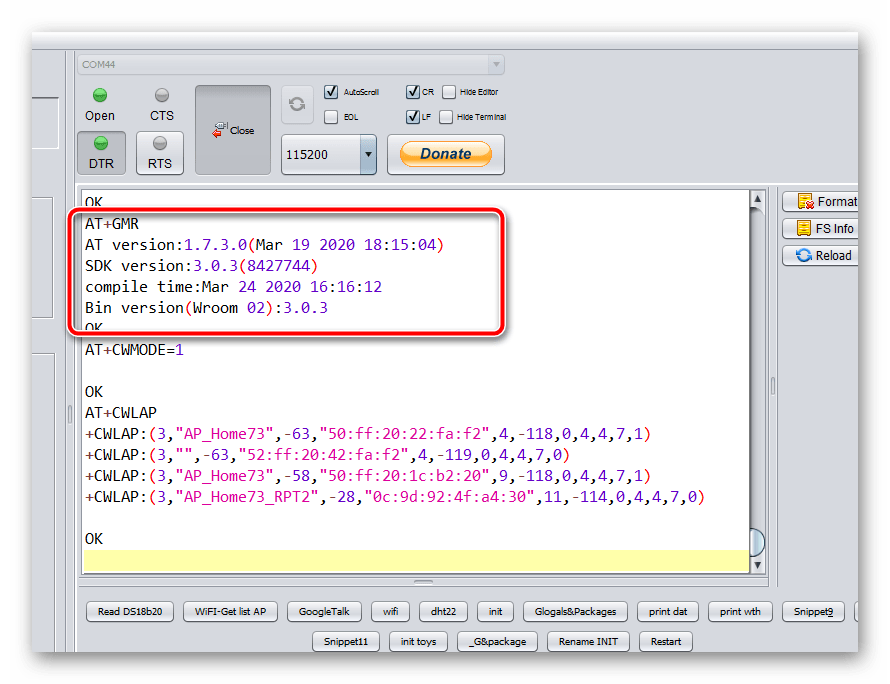Screen dimensions: 890x684
Task: Click the Donate button
Action: (446, 154)
